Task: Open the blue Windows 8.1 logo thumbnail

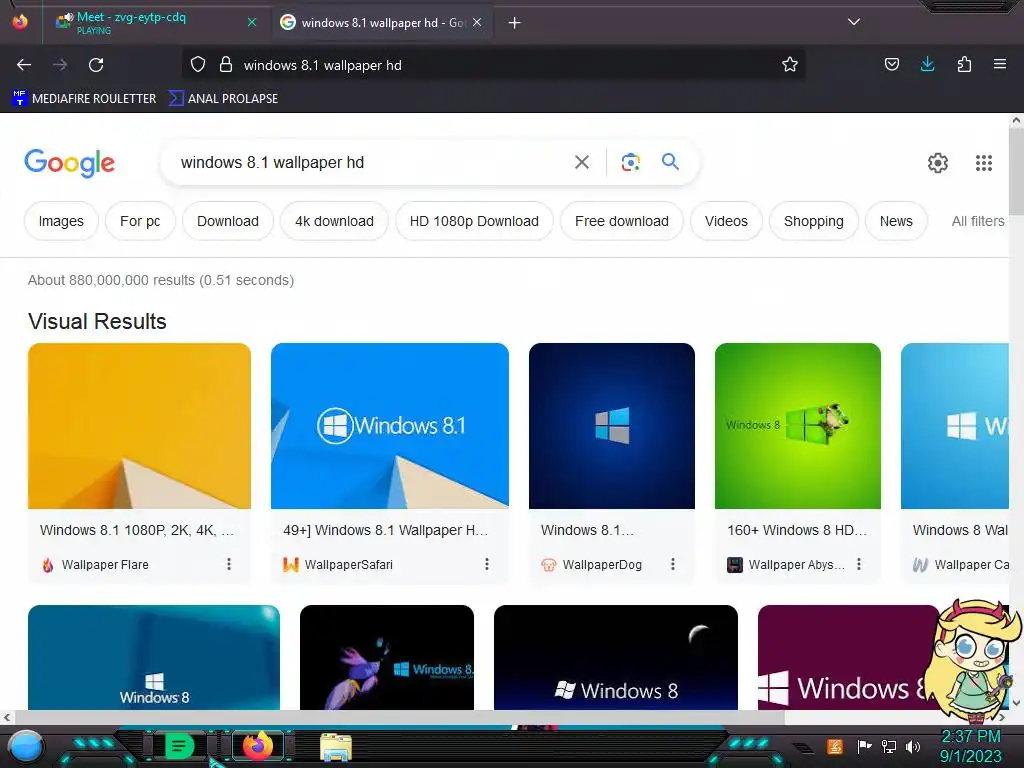Action: (390, 426)
